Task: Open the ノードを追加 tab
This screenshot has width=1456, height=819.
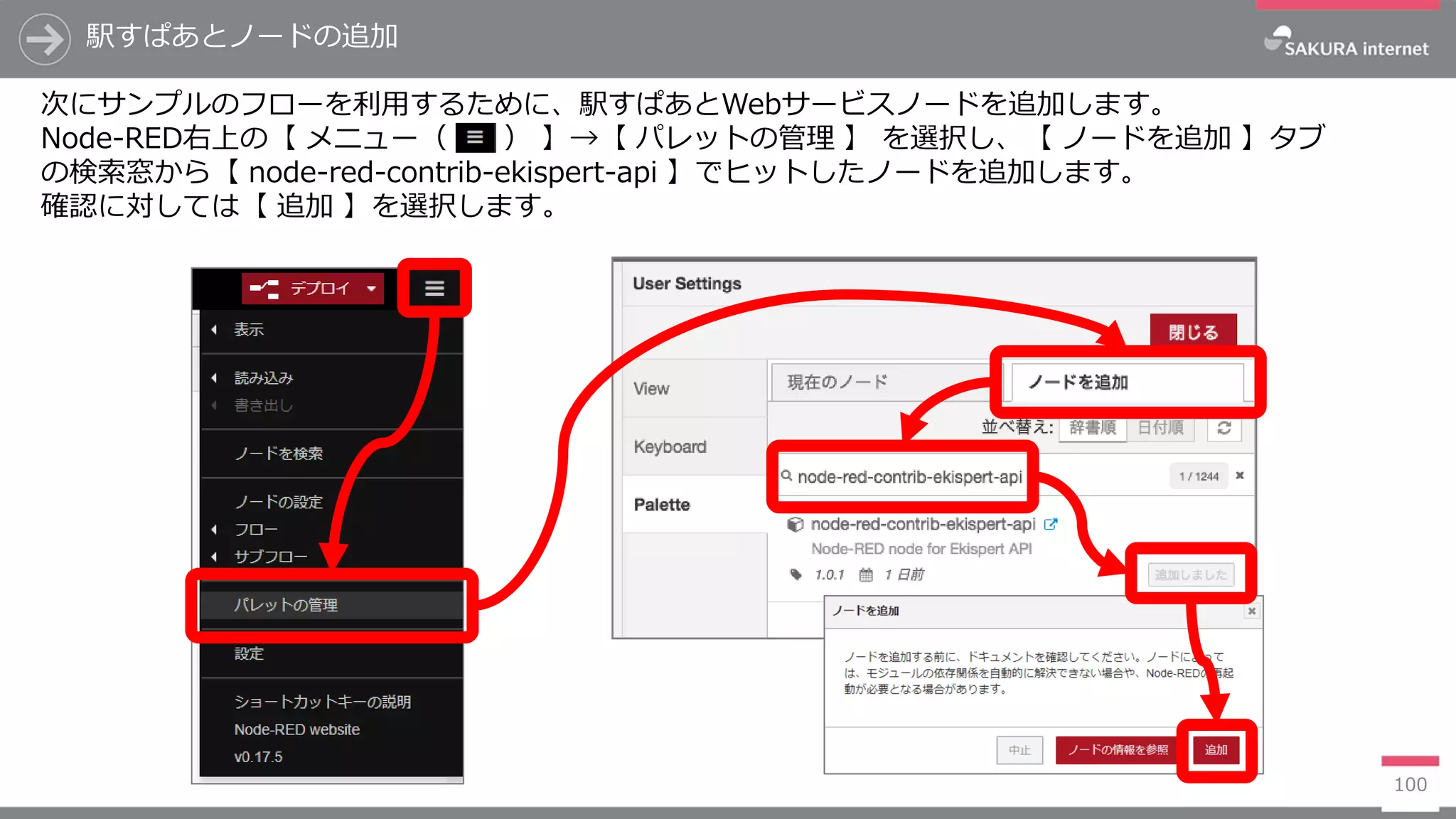Action: (1127, 382)
